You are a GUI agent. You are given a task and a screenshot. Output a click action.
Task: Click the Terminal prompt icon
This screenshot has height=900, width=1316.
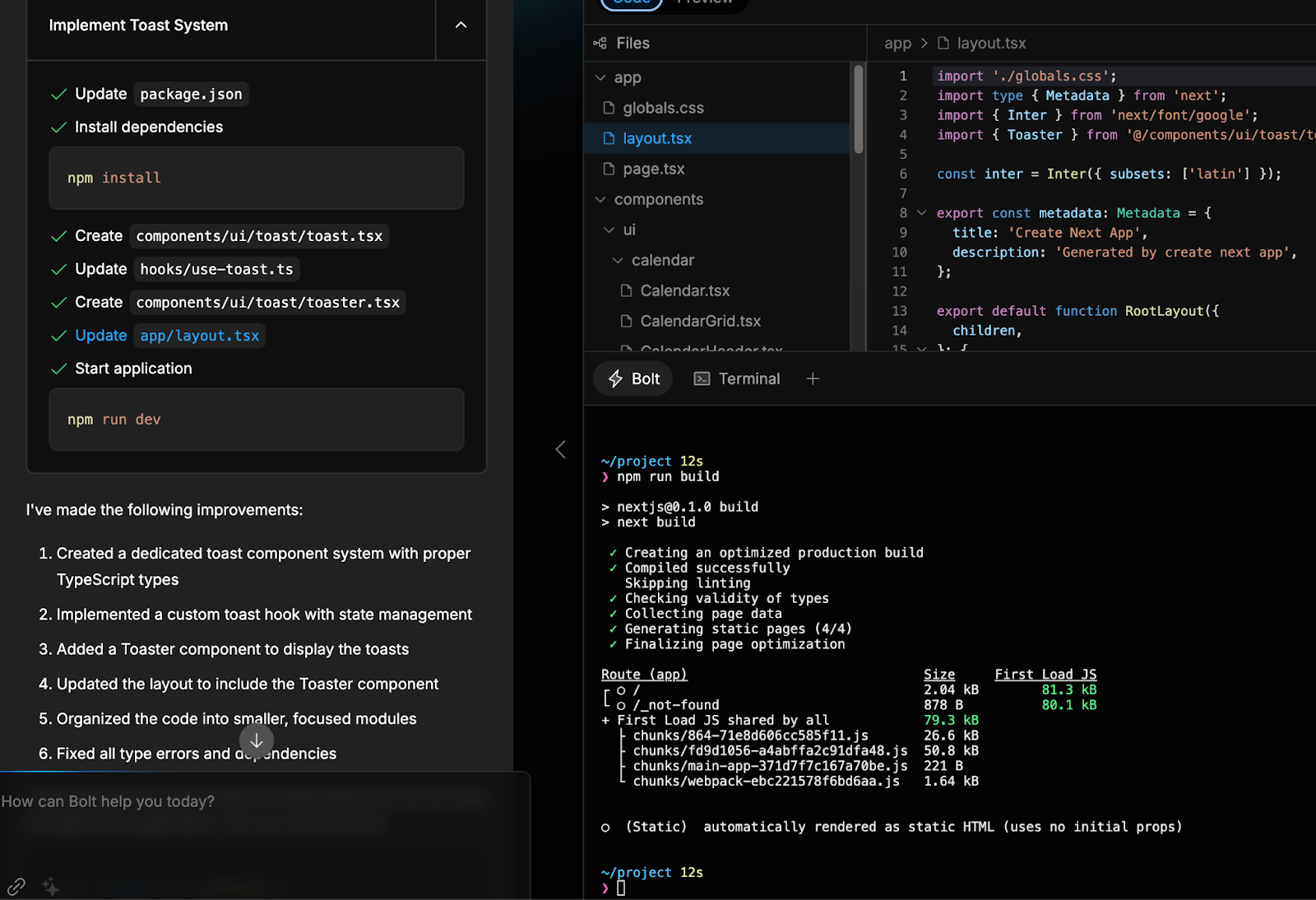coord(702,378)
